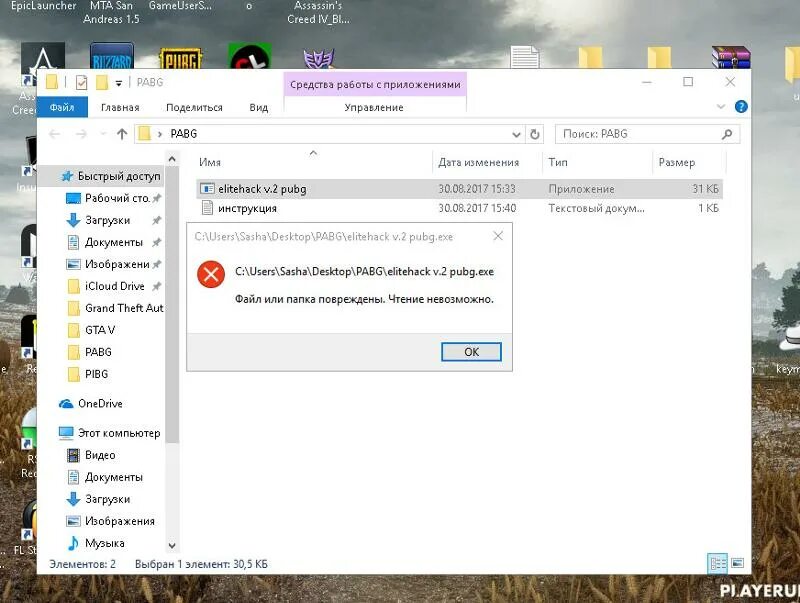
Task: Click the Transformers Decepticon desktop icon
Action: coord(318,58)
